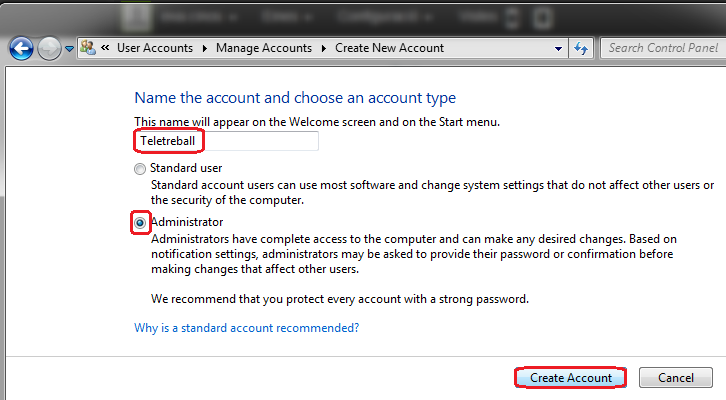Expand arrow after User Accounts breadcrumb

[x=205, y=48]
